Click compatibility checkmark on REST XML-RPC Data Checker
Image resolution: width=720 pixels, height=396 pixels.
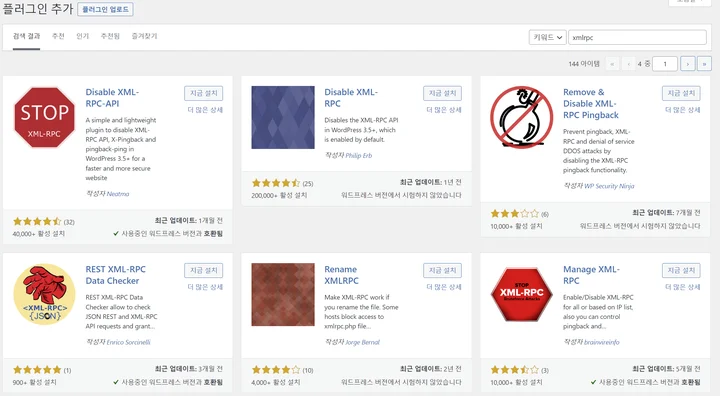click(116, 382)
